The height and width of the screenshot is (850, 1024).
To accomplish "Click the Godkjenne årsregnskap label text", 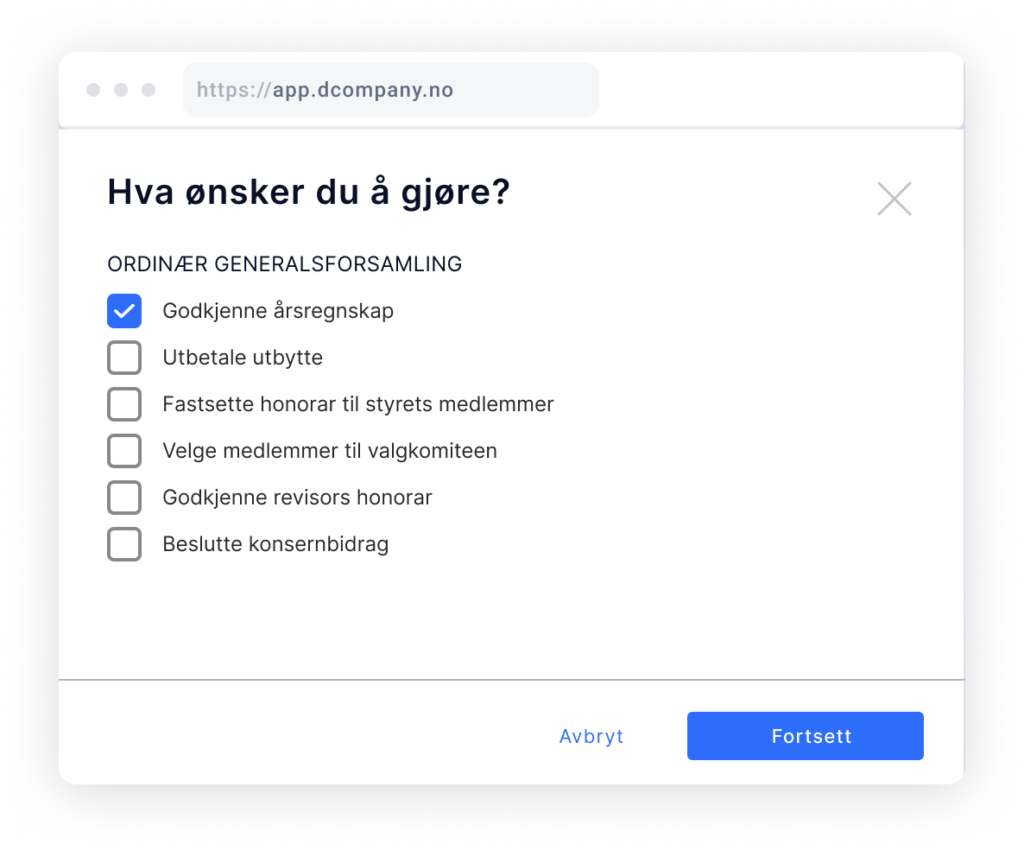I will pyautogui.click(x=278, y=311).
